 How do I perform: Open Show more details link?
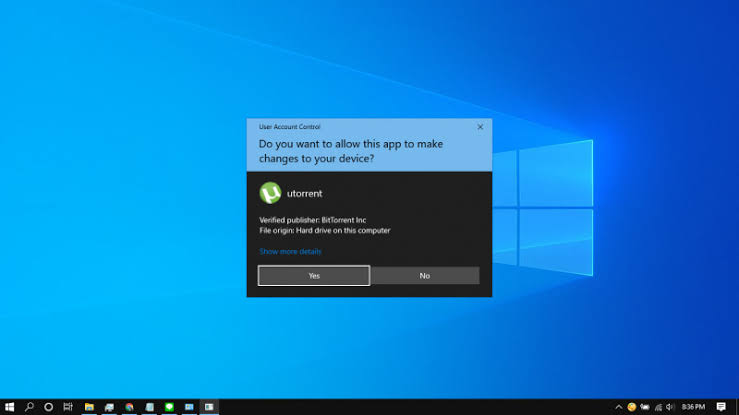(290, 252)
